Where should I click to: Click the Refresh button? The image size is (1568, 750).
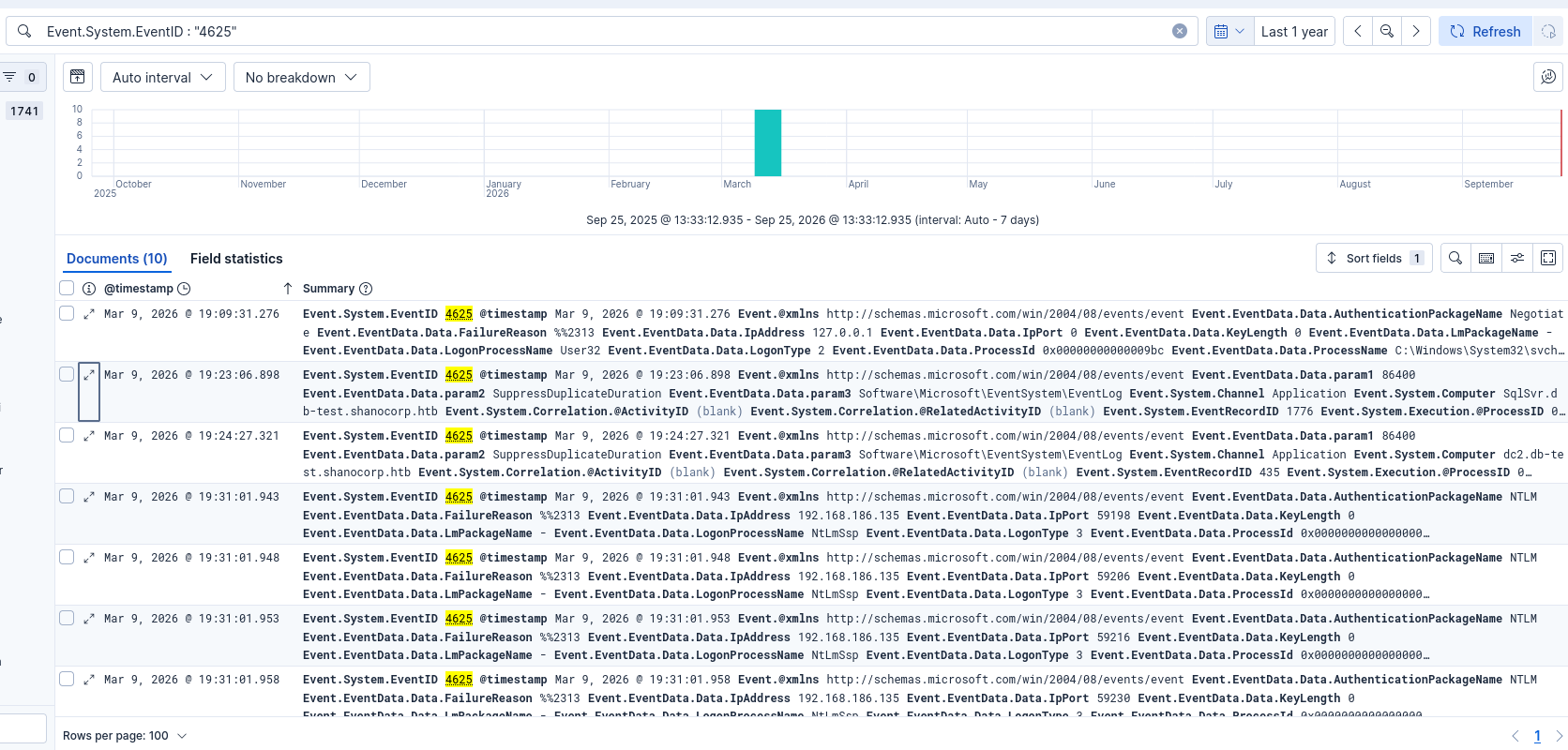pyautogui.click(x=1485, y=31)
